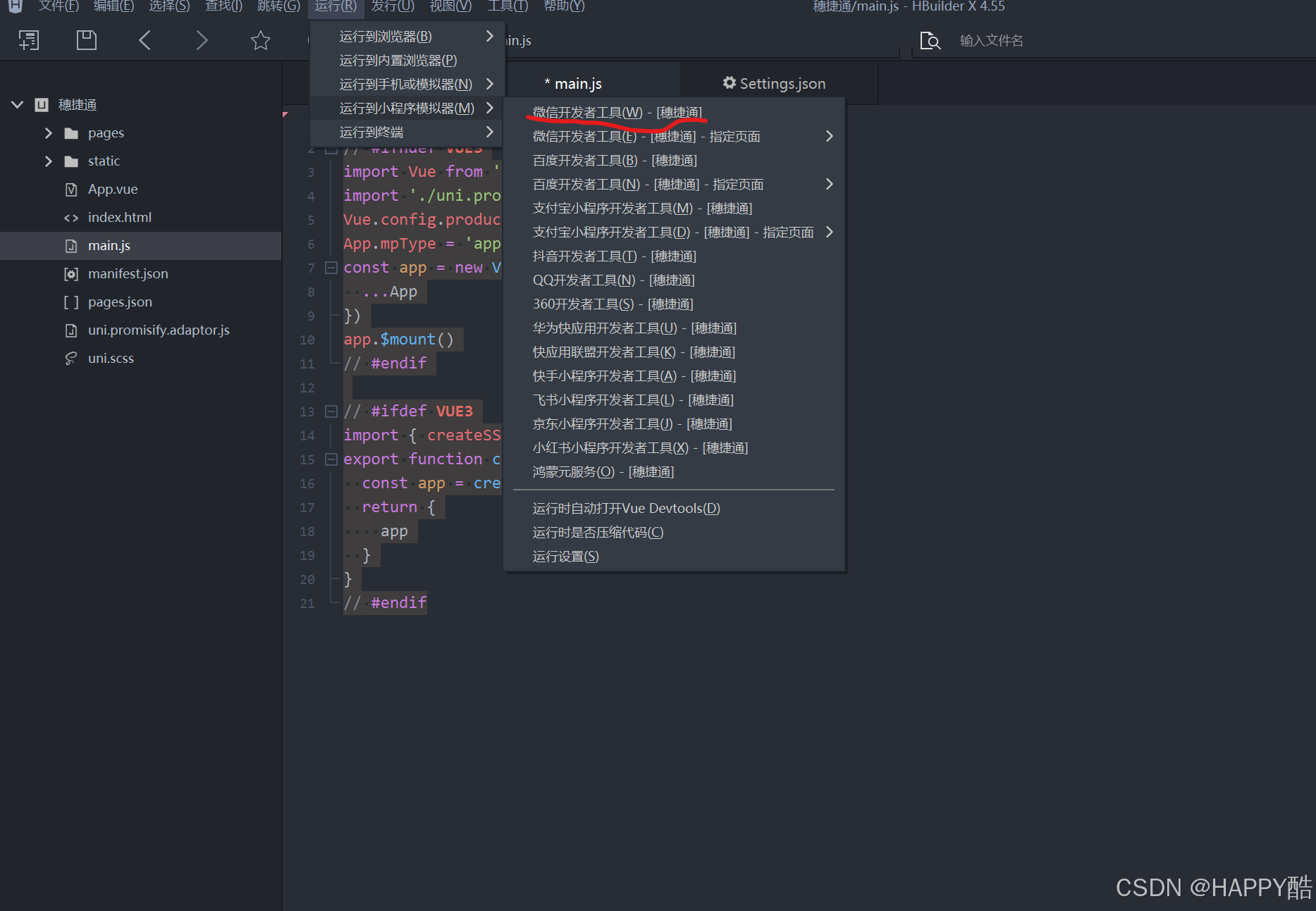Expand the static folder
This screenshot has width=1316, height=911.
(48, 161)
